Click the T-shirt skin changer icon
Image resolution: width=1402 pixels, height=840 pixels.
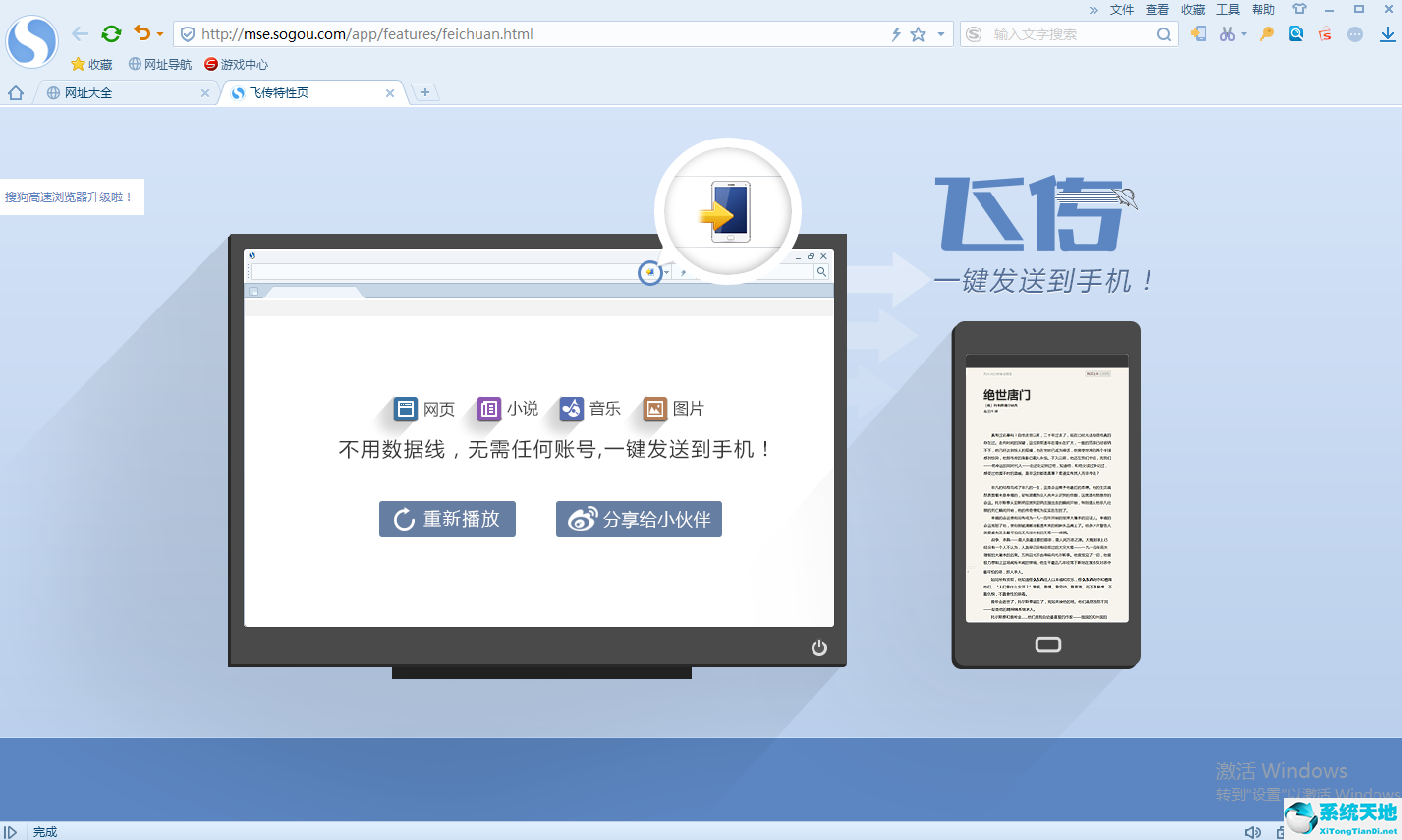click(x=1299, y=9)
